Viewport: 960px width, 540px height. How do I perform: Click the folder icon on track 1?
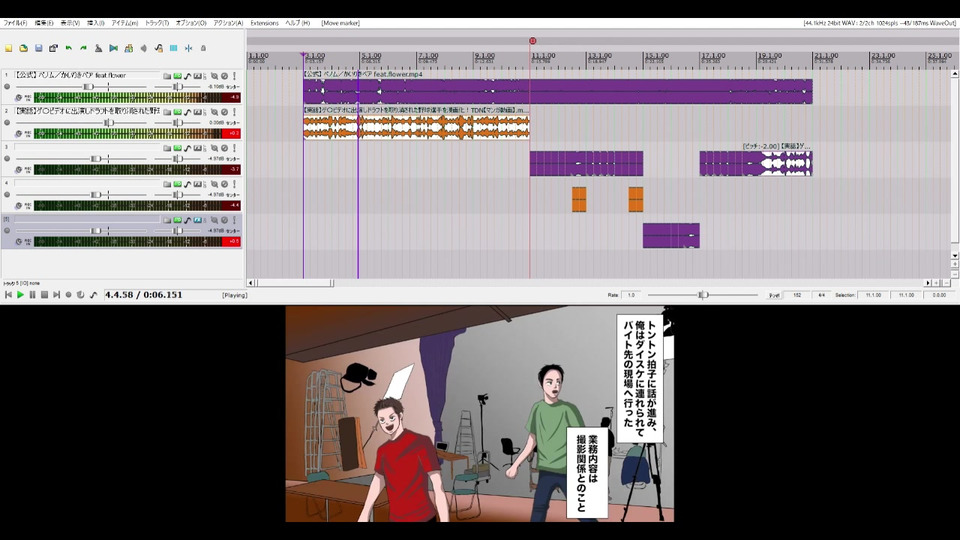click(x=167, y=76)
